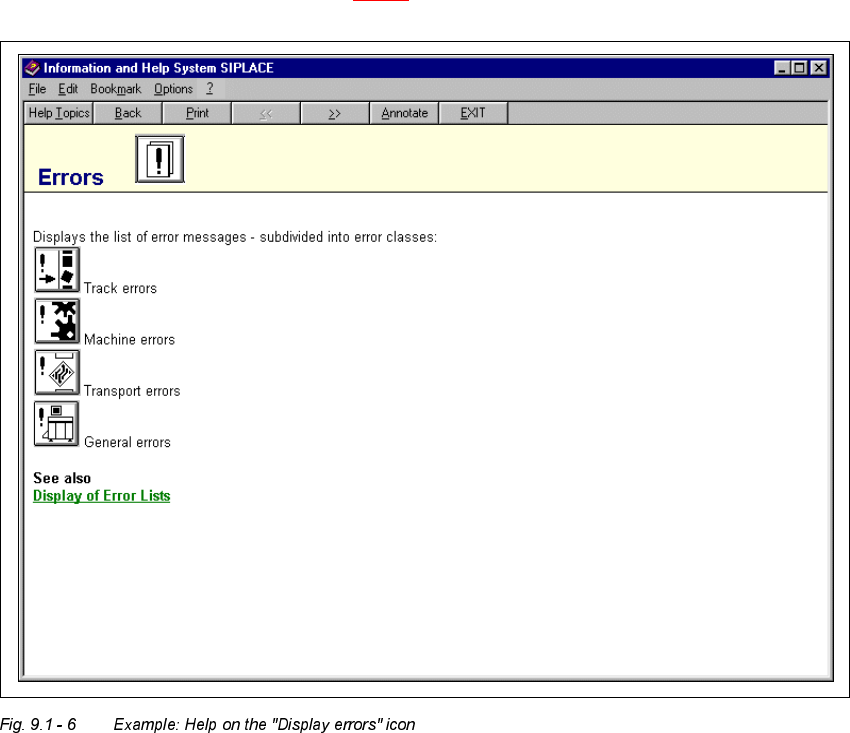Click the EXIT button
The width and height of the screenshot is (850, 733).
pyautogui.click(x=473, y=113)
